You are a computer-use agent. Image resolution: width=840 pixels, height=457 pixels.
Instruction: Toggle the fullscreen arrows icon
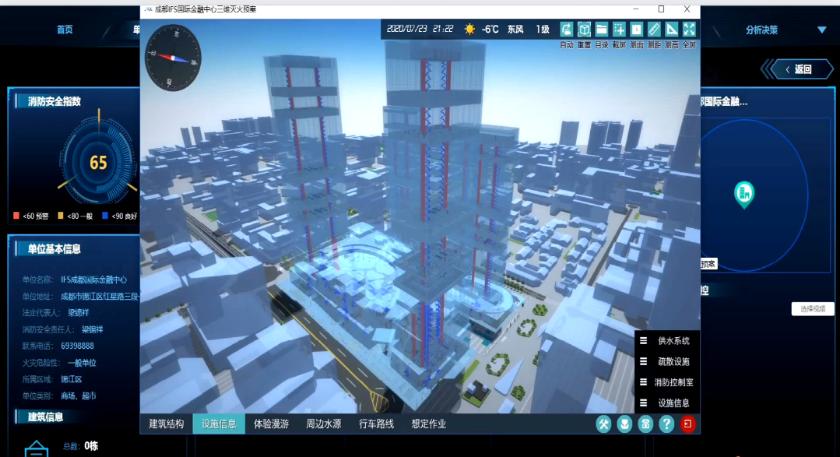click(689, 29)
